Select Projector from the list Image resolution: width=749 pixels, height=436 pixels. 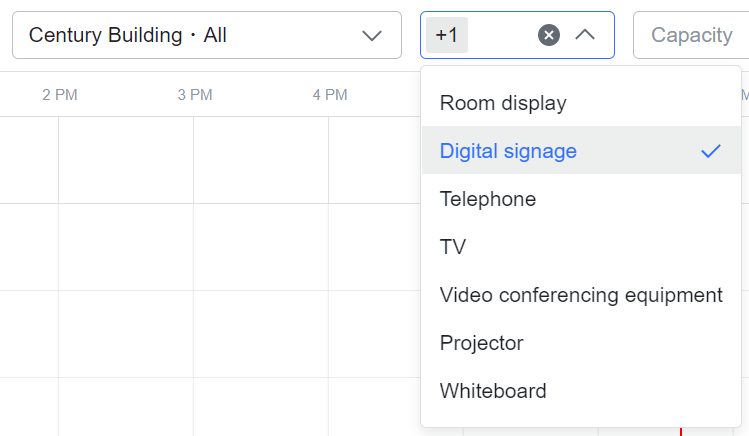(481, 343)
